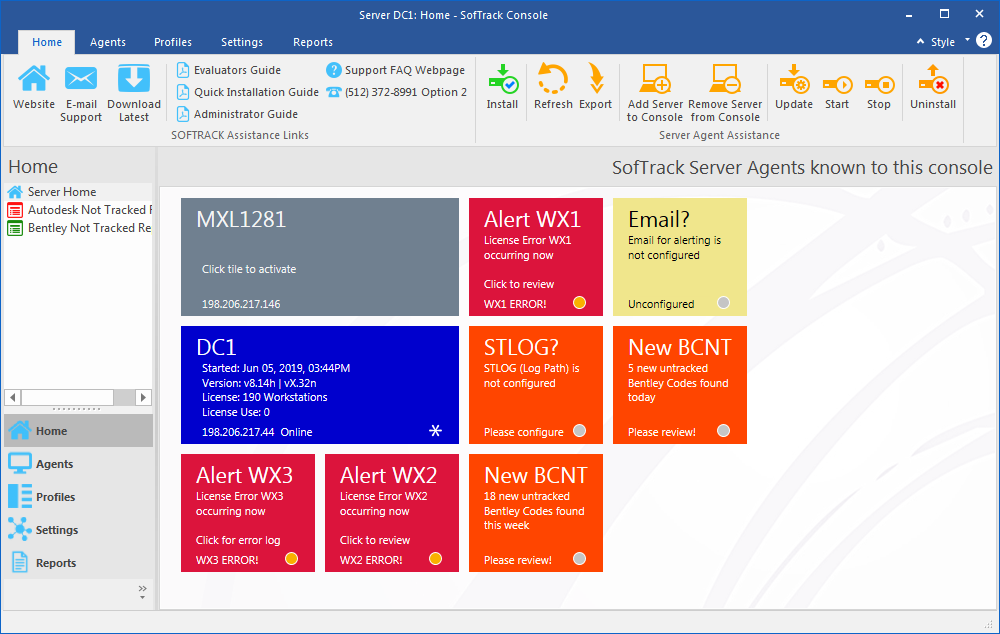Select Autodesk Not Tracked report
This screenshot has width=1000, height=634.
[x=78, y=210]
